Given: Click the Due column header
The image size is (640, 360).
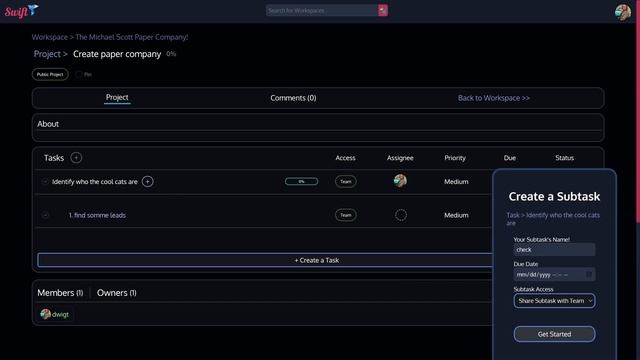Looking at the screenshot, I should click(x=510, y=158).
